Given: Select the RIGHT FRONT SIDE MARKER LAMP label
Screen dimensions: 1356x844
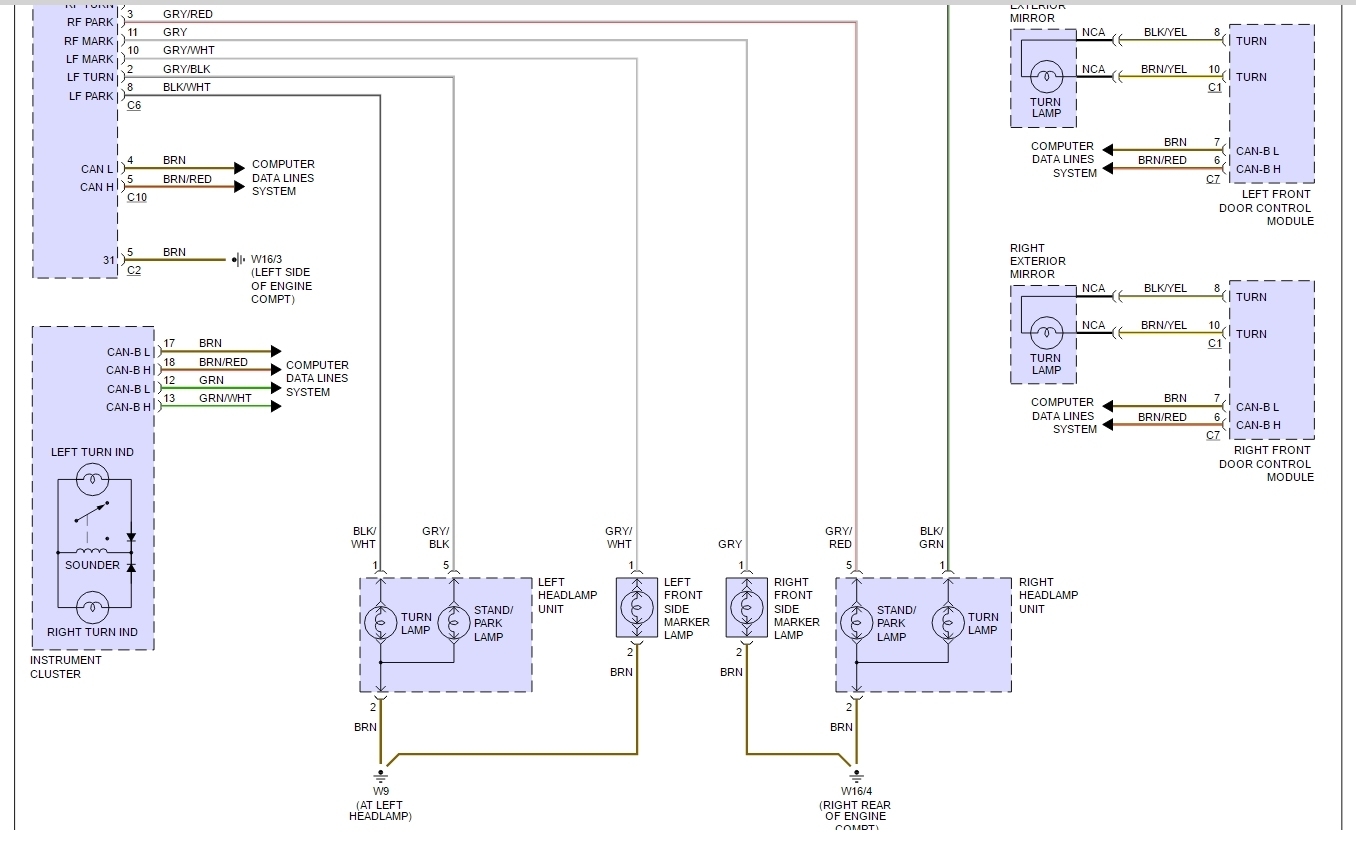Looking at the screenshot, I should (x=797, y=608).
